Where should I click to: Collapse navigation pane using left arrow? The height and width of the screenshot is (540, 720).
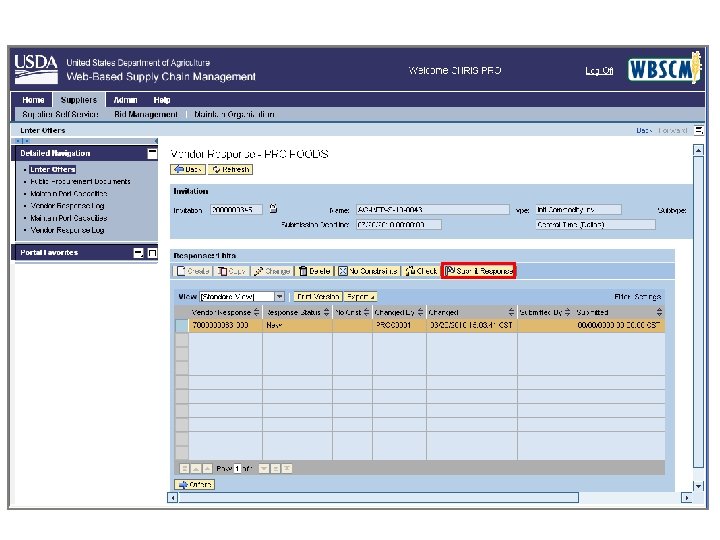(x=156, y=141)
